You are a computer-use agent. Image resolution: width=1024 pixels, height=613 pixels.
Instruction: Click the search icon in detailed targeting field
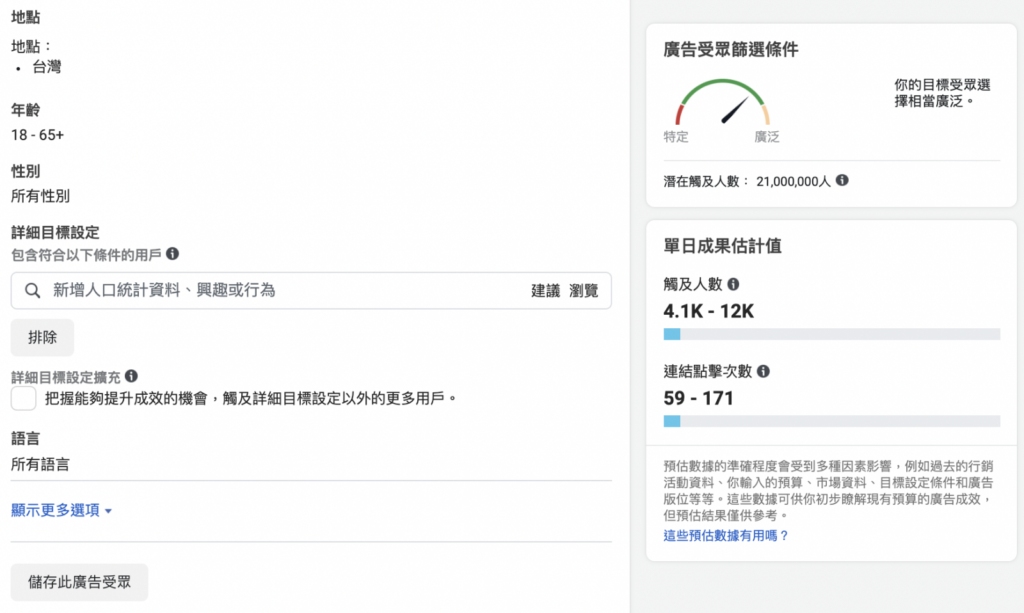pos(34,290)
